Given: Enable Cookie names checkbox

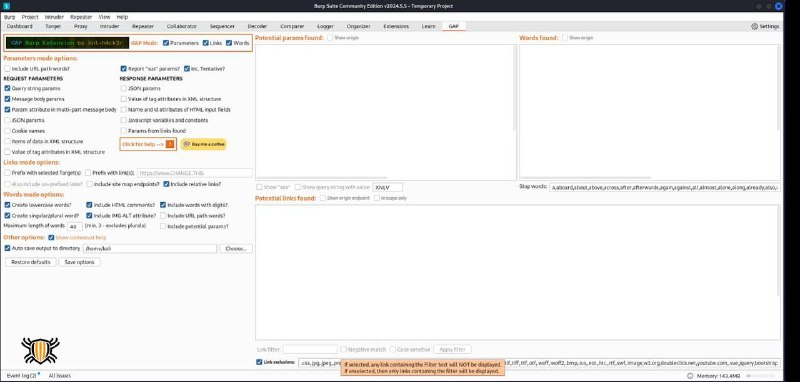Looking at the screenshot, I should pyautogui.click(x=7, y=131).
